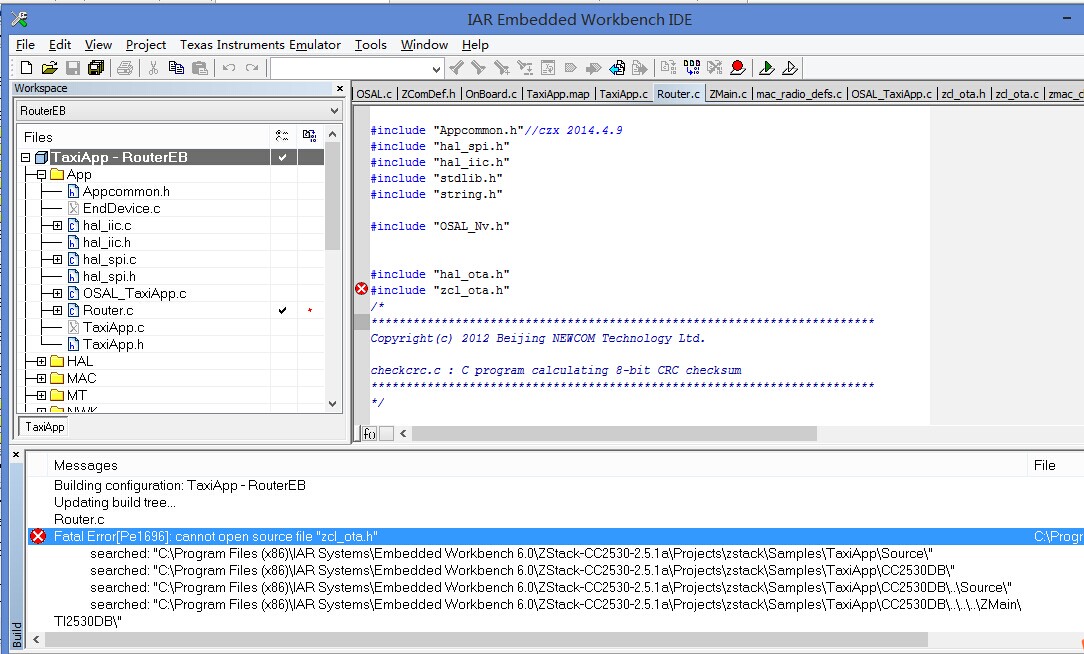The width and height of the screenshot is (1084, 654).
Task: Select EndDevice.c in the file tree
Action: (x=122, y=208)
